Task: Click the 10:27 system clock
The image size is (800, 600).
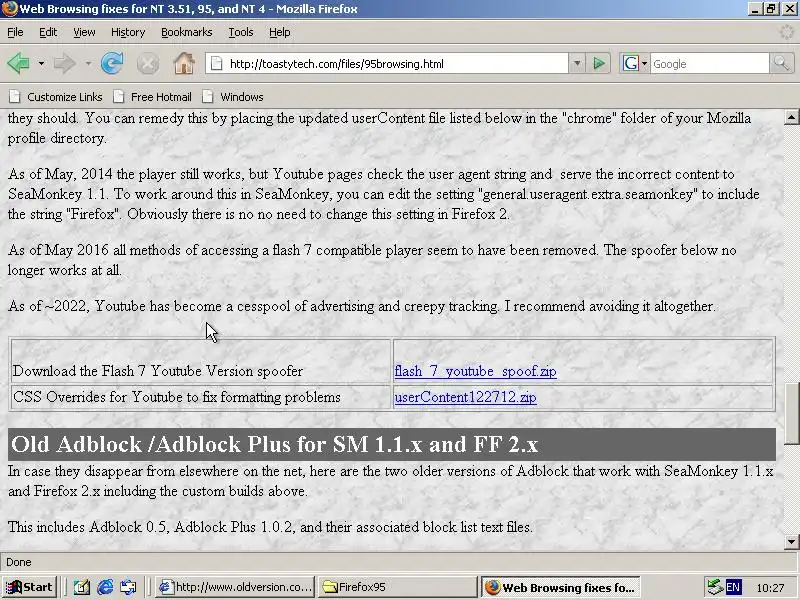Action: tap(770, 588)
